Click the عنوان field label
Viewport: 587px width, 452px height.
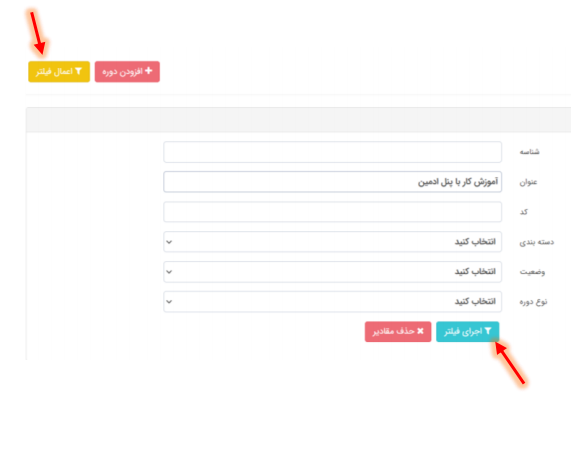528,182
